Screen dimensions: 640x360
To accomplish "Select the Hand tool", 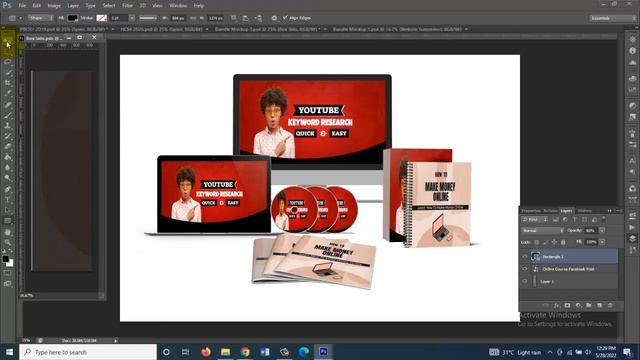I will click(x=8, y=232).
